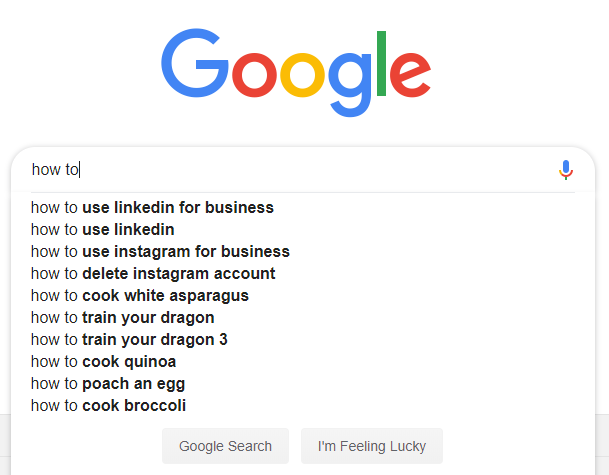Image resolution: width=609 pixels, height=475 pixels.
Task: Choose the 'how to cook quinoa' suggestion
Action: point(104,362)
